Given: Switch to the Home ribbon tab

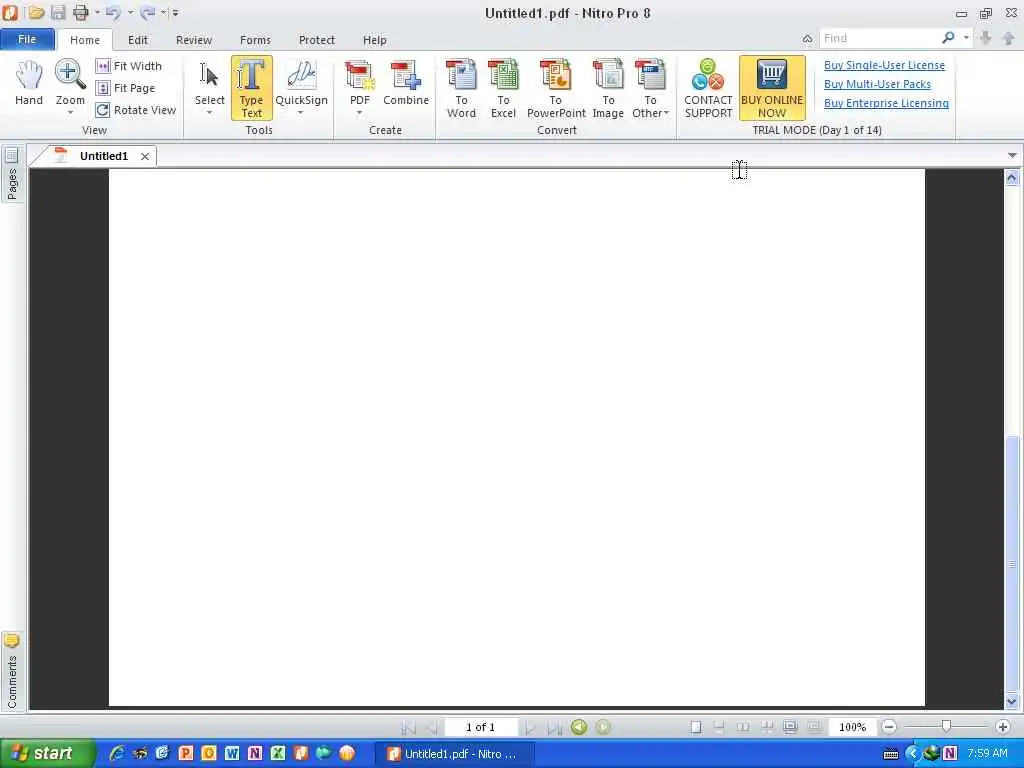Looking at the screenshot, I should pyautogui.click(x=85, y=40).
